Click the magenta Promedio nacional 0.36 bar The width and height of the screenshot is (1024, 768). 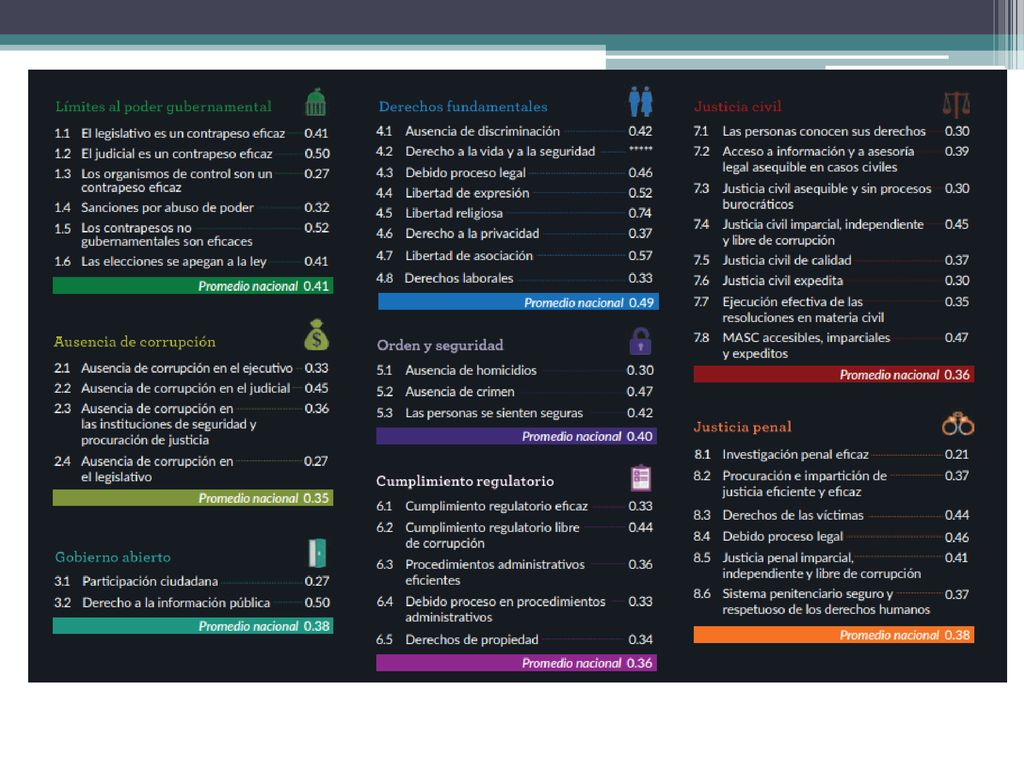[x=517, y=664]
